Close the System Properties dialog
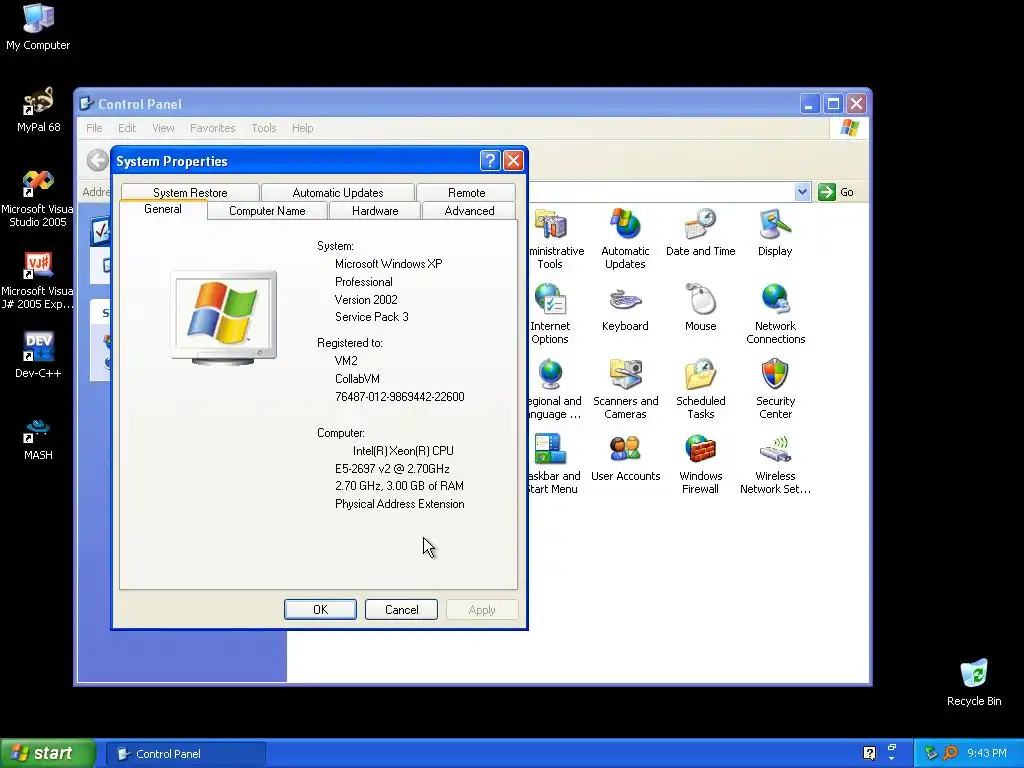This screenshot has width=1024, height=768. coord(513,161)
